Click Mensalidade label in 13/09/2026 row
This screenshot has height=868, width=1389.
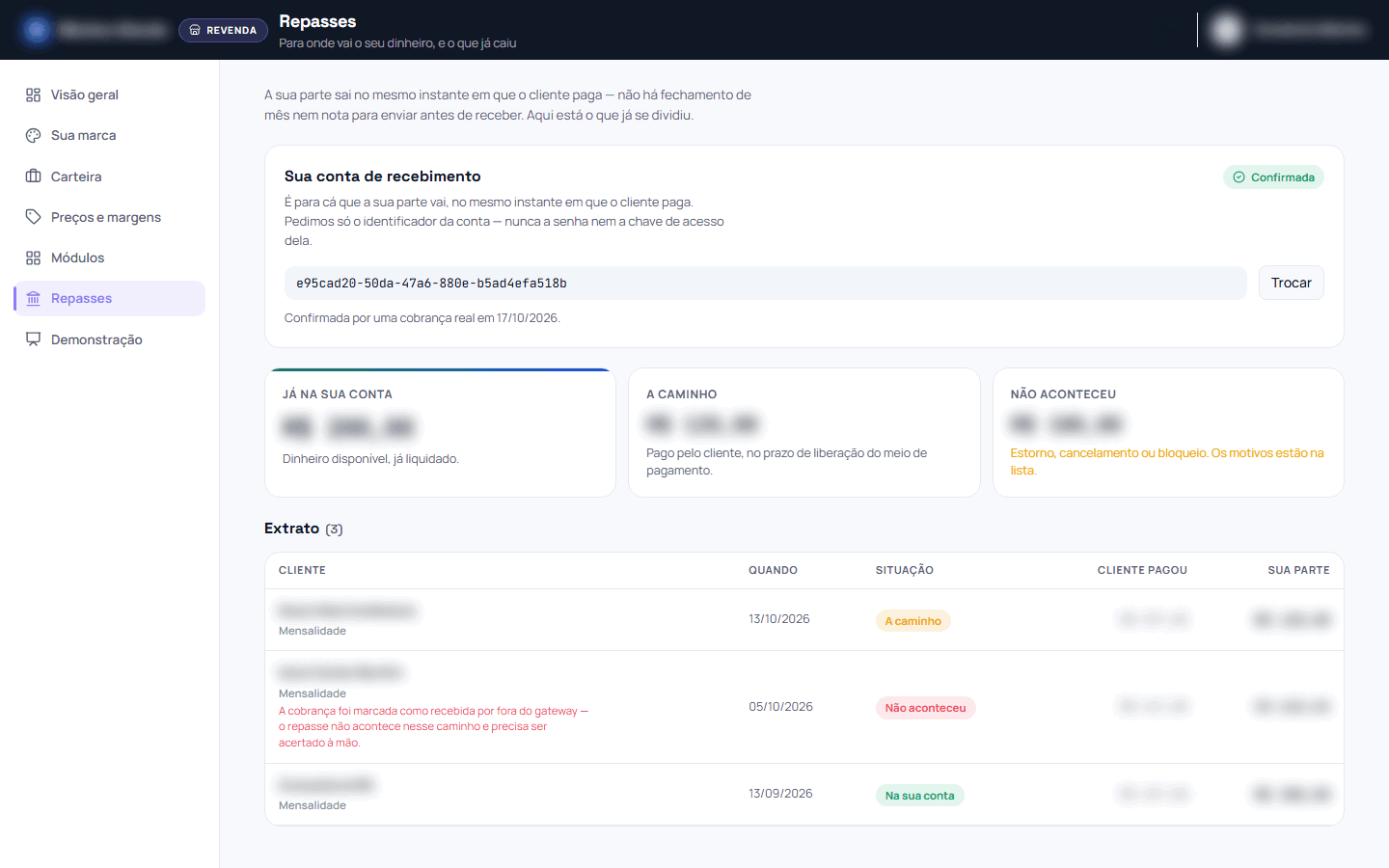(x=312, y=805)
